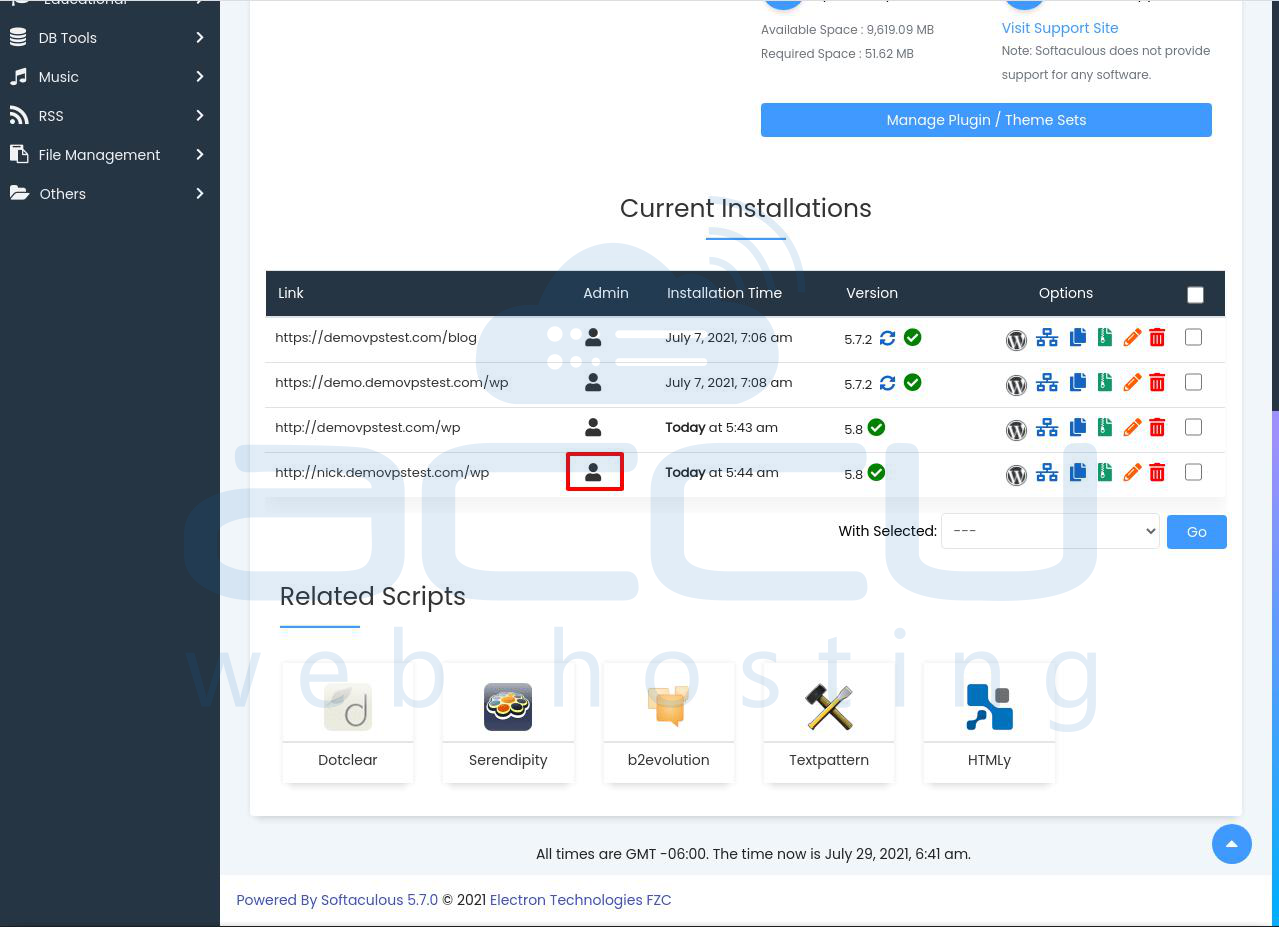Screen dimensions: 1279x927
Task: Remove nick.demovpstest.com/wp using trash icon
Action: [x=1157, y=473]
